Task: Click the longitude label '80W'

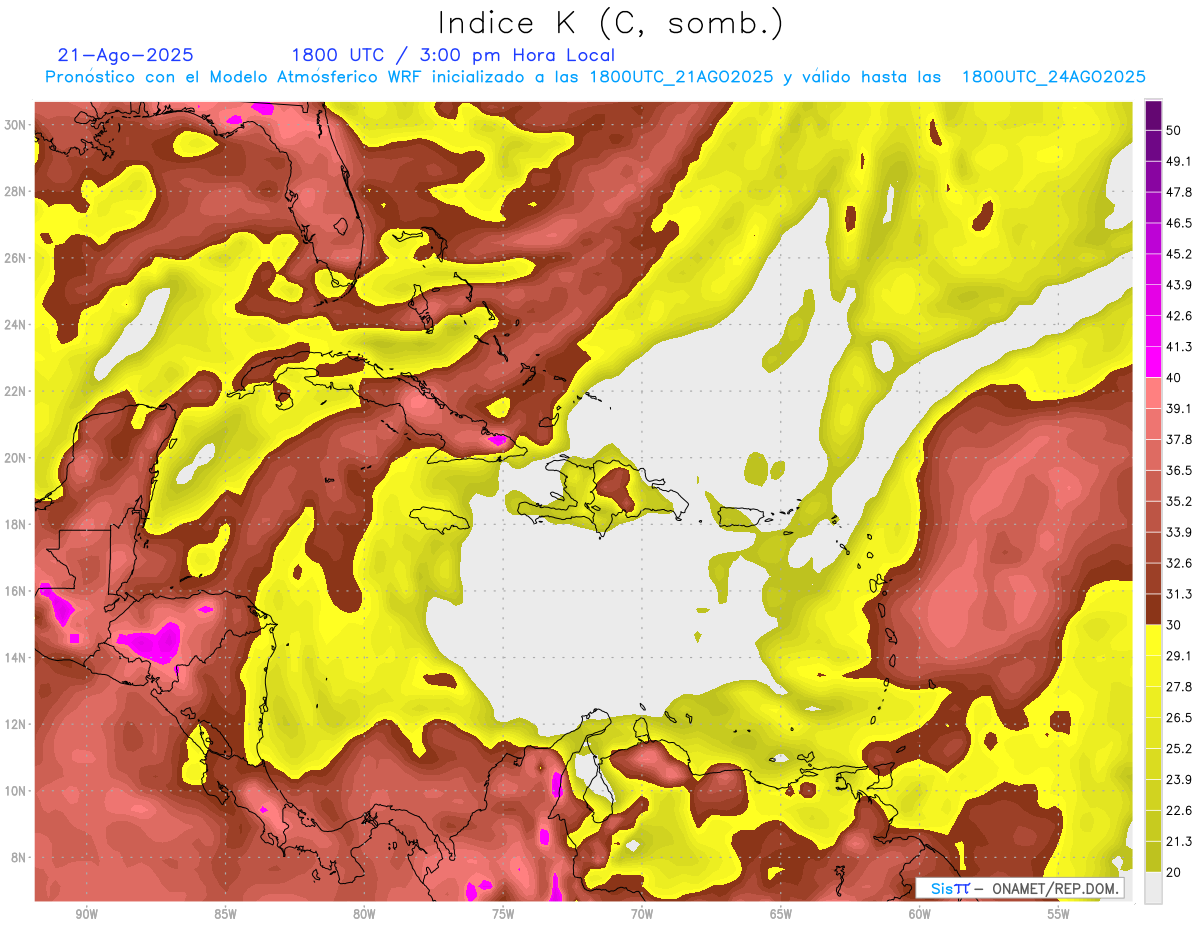Action: click(x=364, y=915)
